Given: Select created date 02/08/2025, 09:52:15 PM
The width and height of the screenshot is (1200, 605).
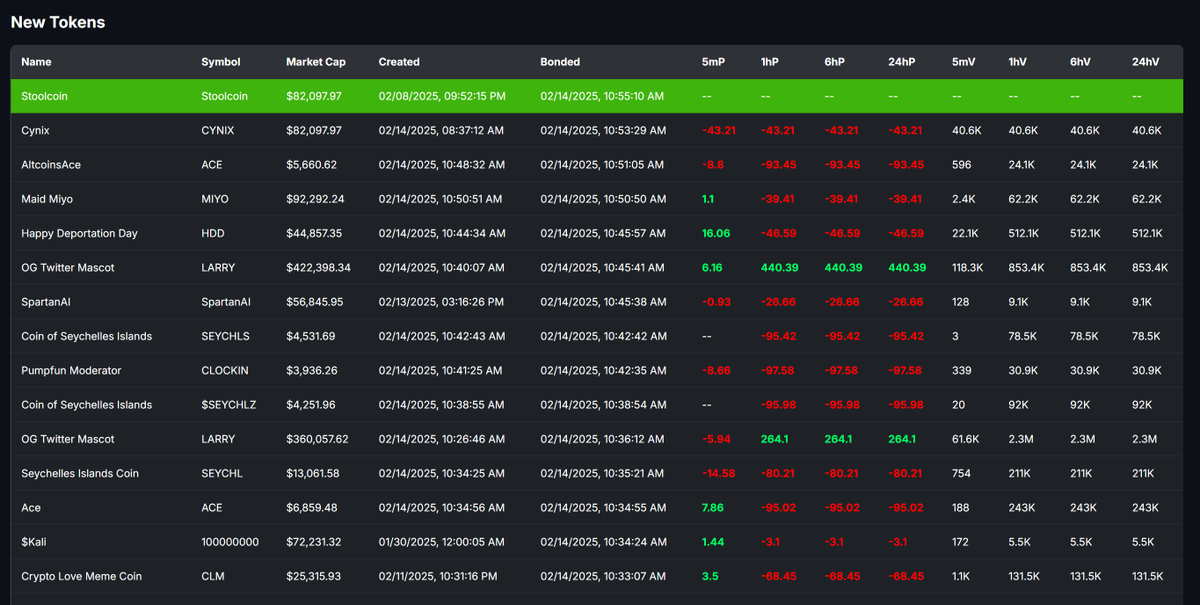Looking at the screenshot, I should coord(441,96).
